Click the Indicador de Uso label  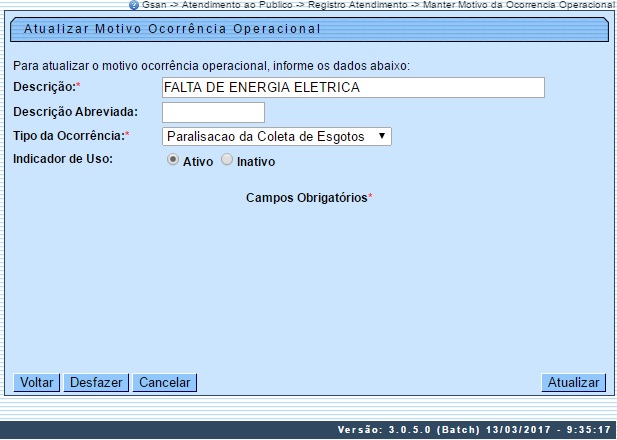click(x=63, y=159)
